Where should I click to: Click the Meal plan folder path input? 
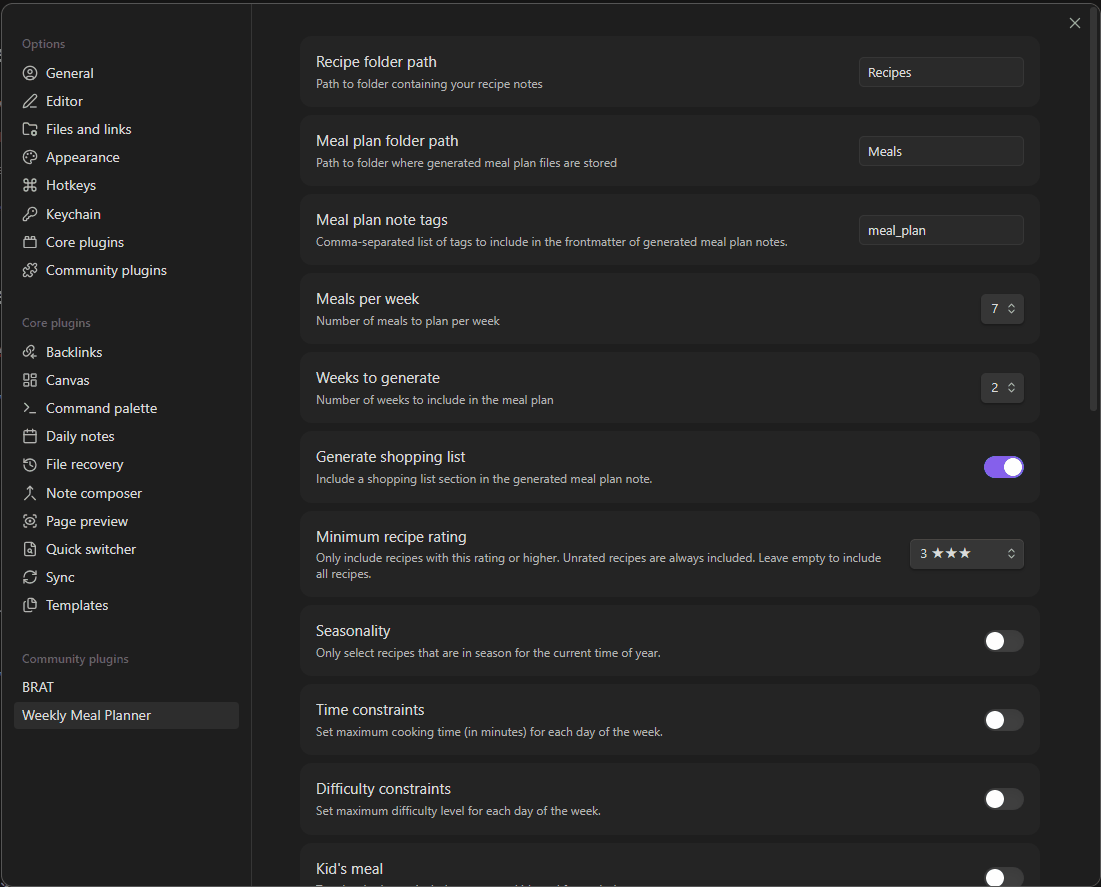(941, 151)
